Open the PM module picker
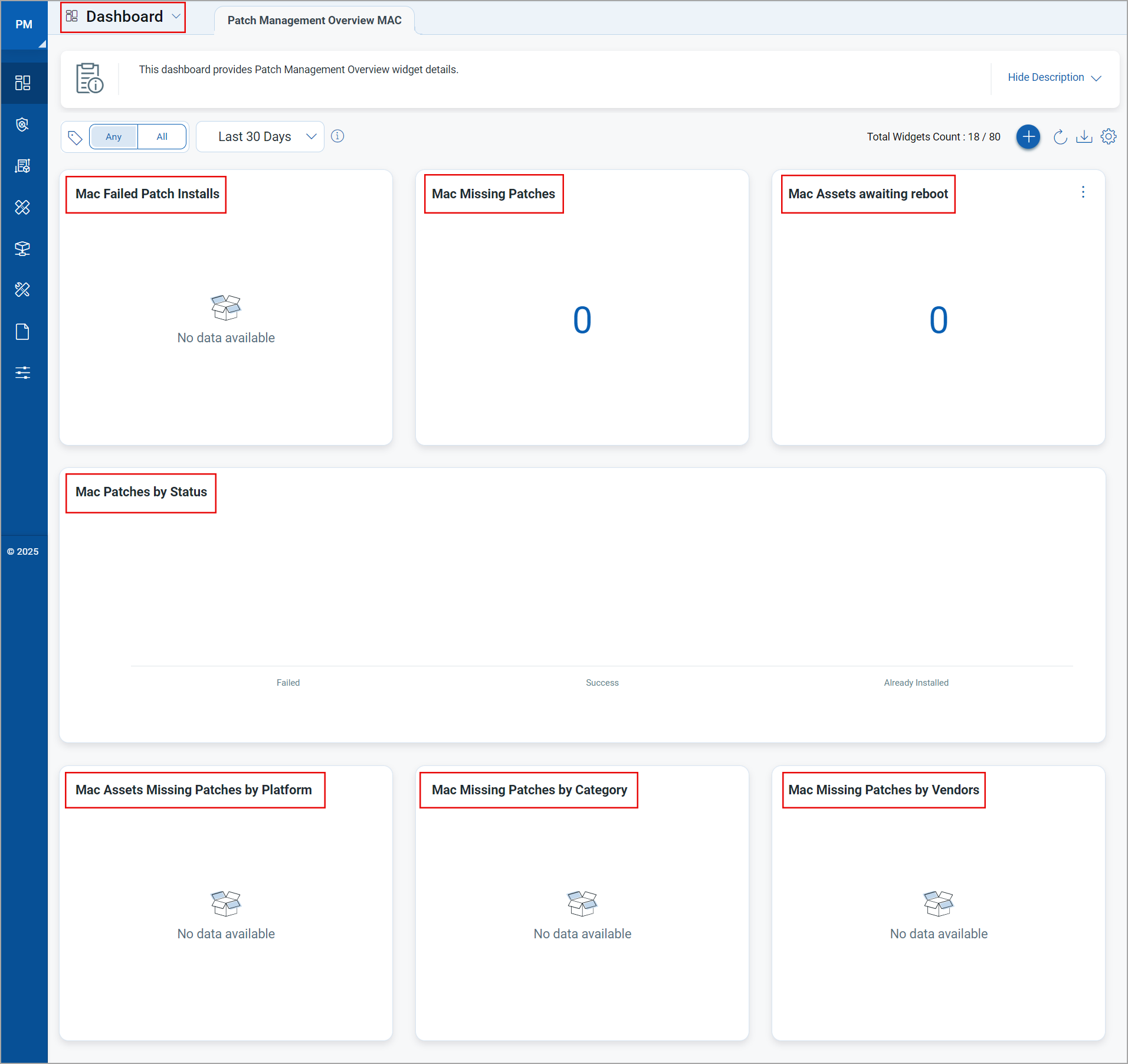1128x1064 pixels. [x=24, y=25]
